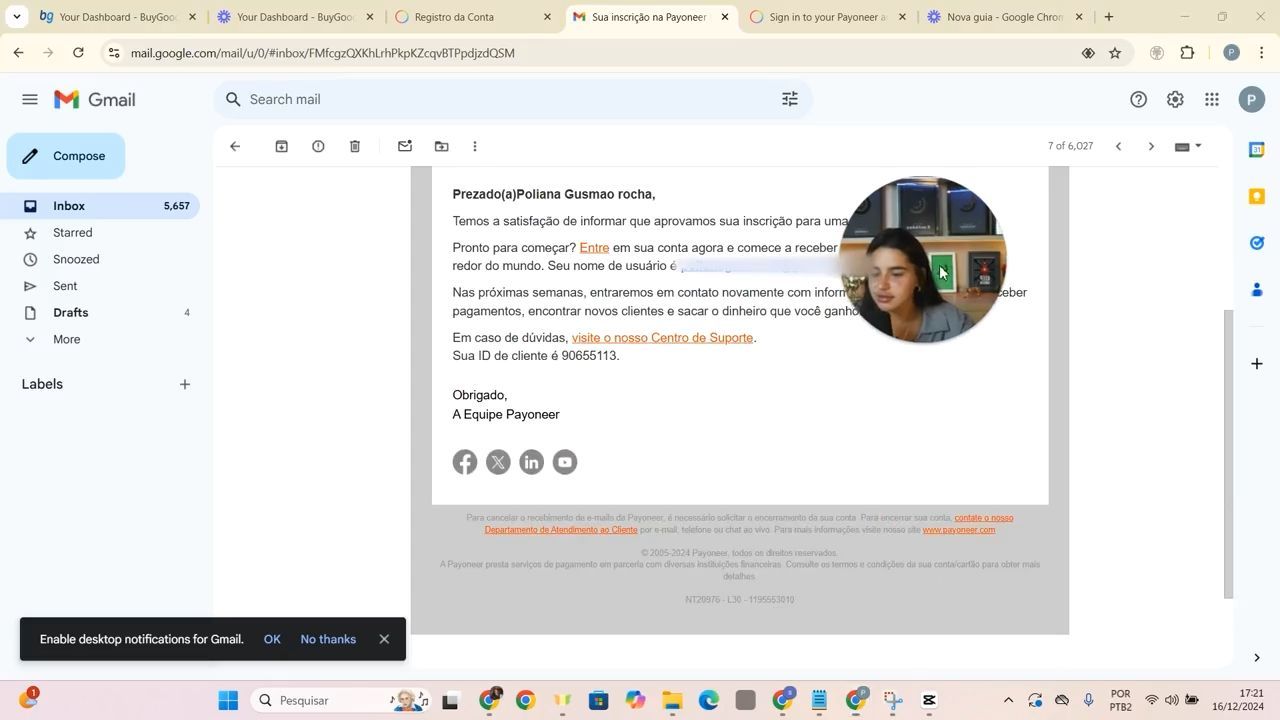This screenshot has width=1280, height=720.
Task: Click the address bar URL
Action: [x=322, y=53]
